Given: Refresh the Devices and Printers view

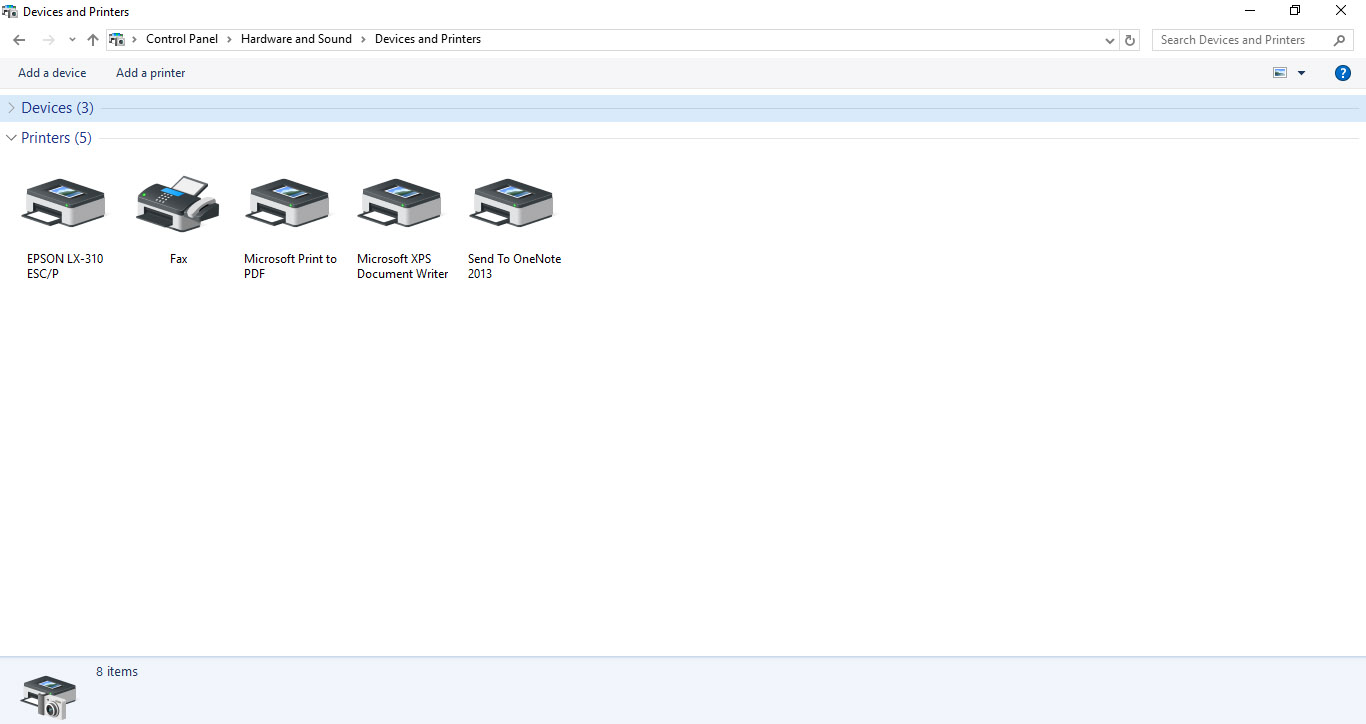Looking at the screenshot, I should tap(1130, 40).
